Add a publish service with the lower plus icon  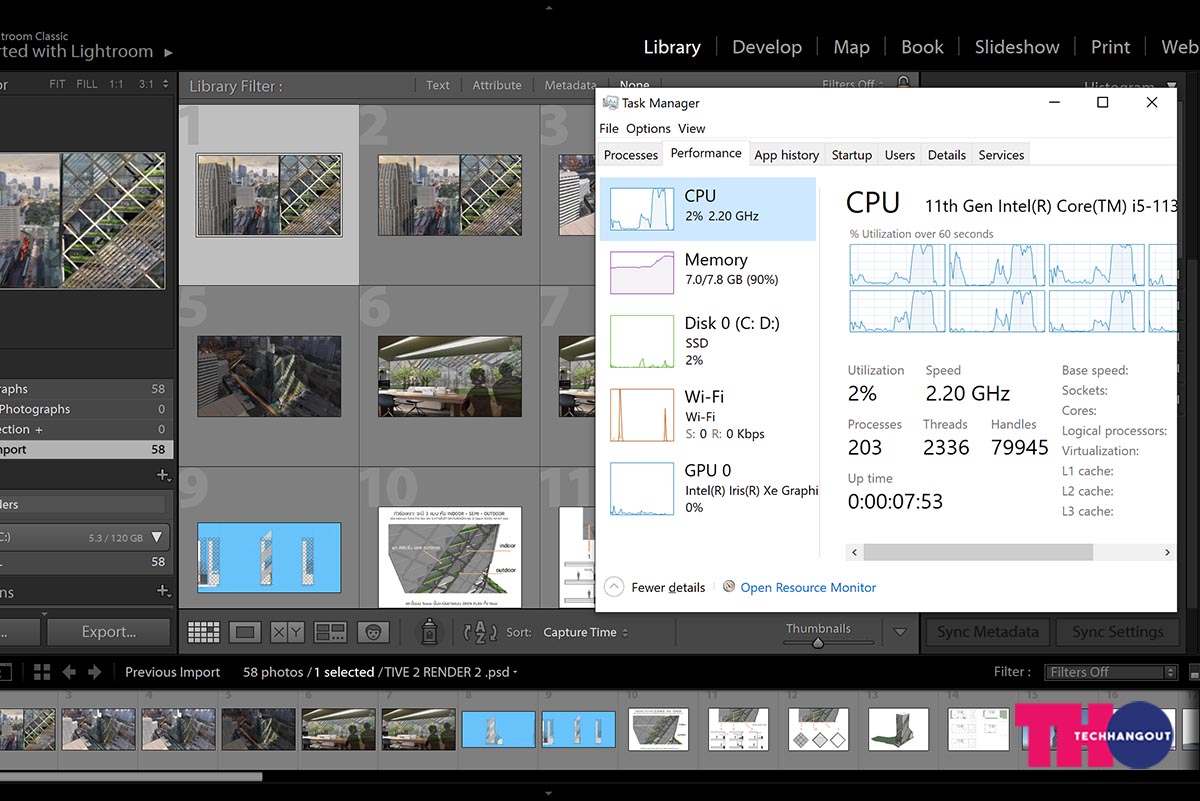[x=163, y=592]
